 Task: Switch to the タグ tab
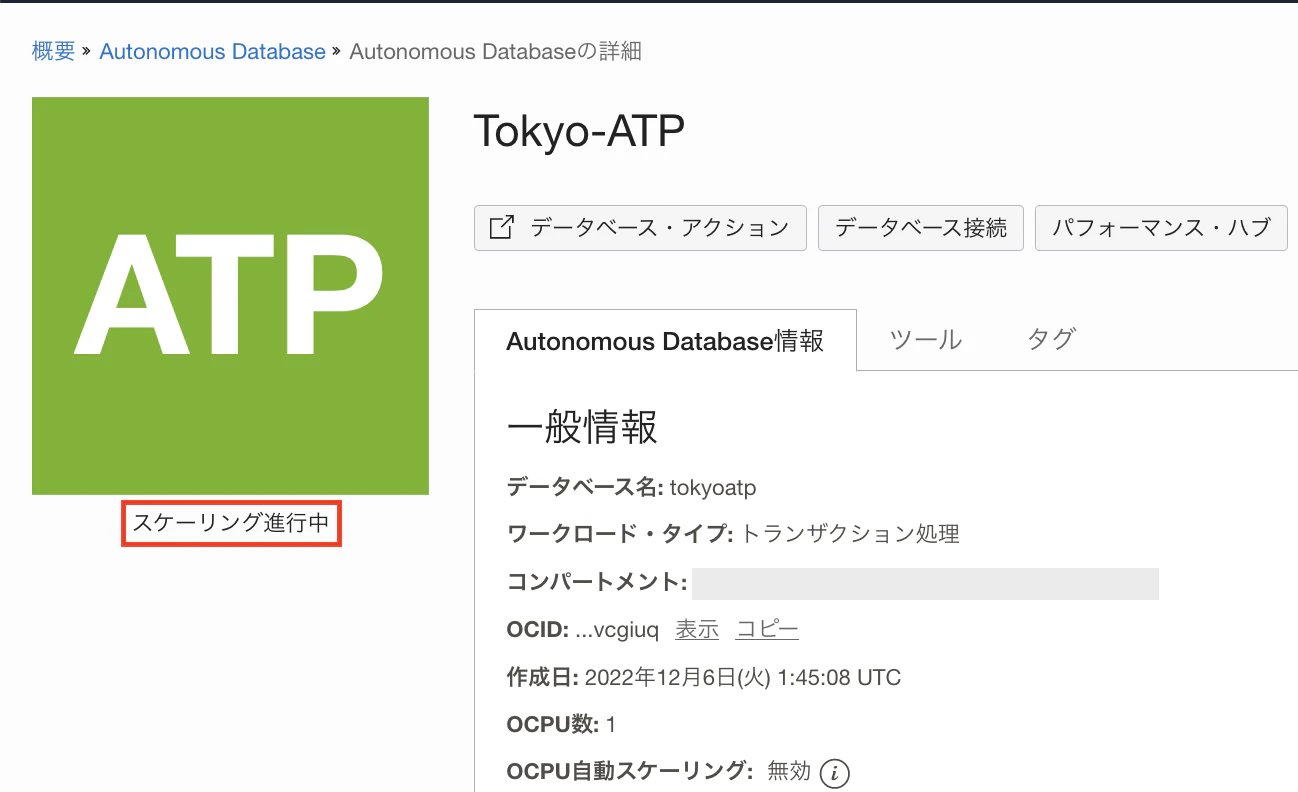(x=1051, y=340)
